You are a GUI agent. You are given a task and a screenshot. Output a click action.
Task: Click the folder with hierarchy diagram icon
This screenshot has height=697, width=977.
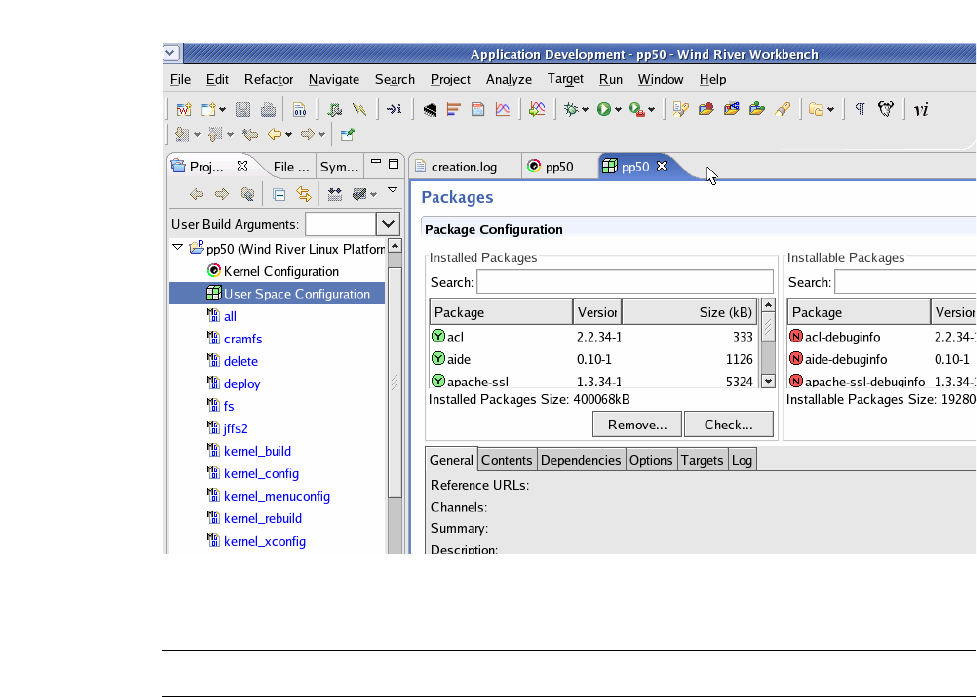732,110
